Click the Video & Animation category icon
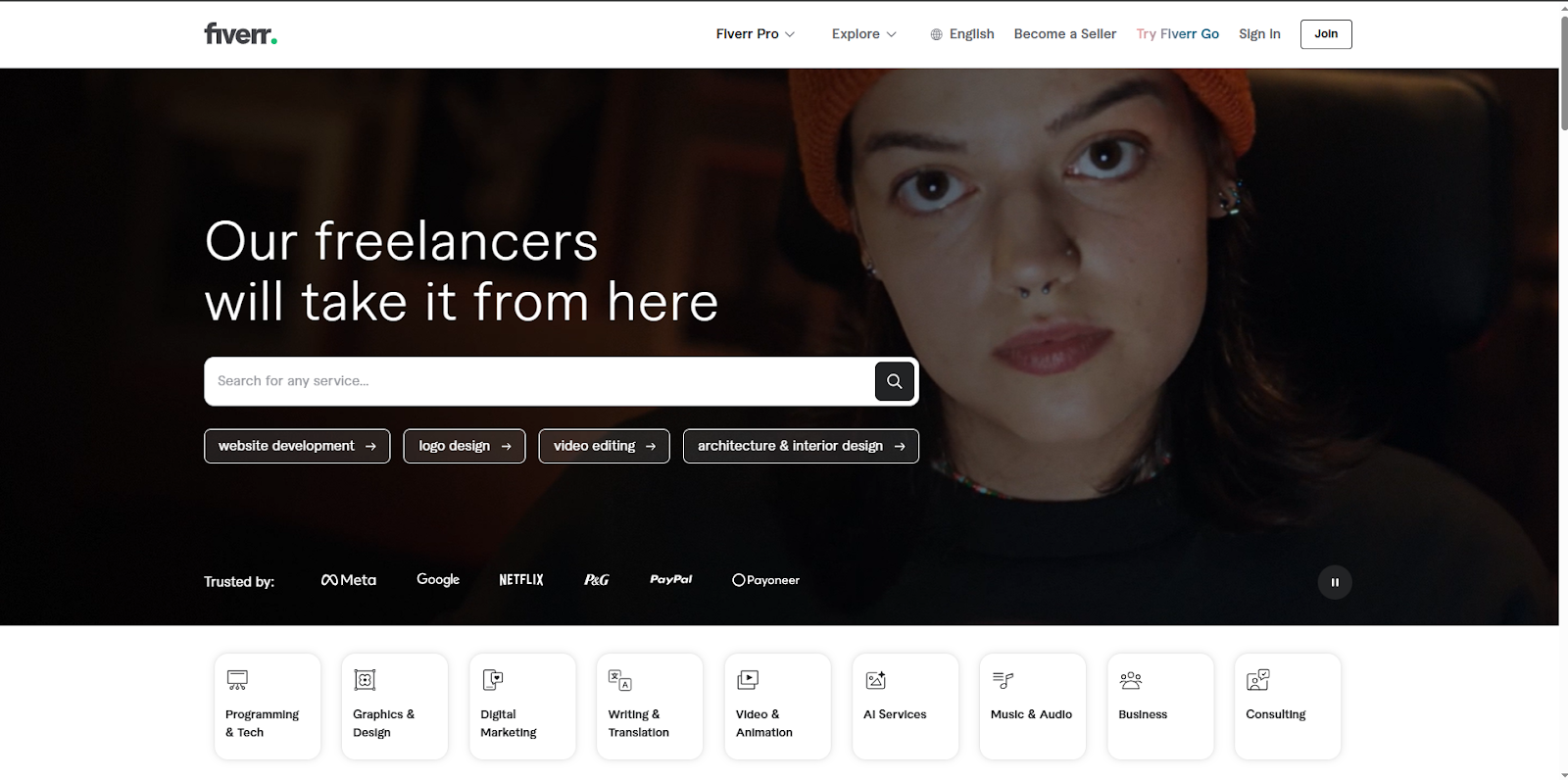This screenshot has height=780, width=1568. 748,680
